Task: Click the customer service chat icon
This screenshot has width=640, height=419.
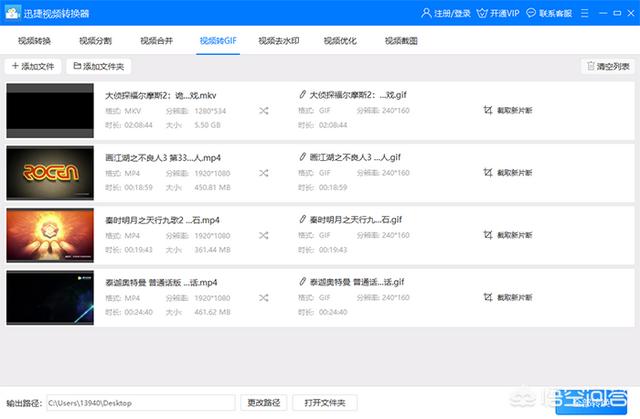Action: click(531, 13)
